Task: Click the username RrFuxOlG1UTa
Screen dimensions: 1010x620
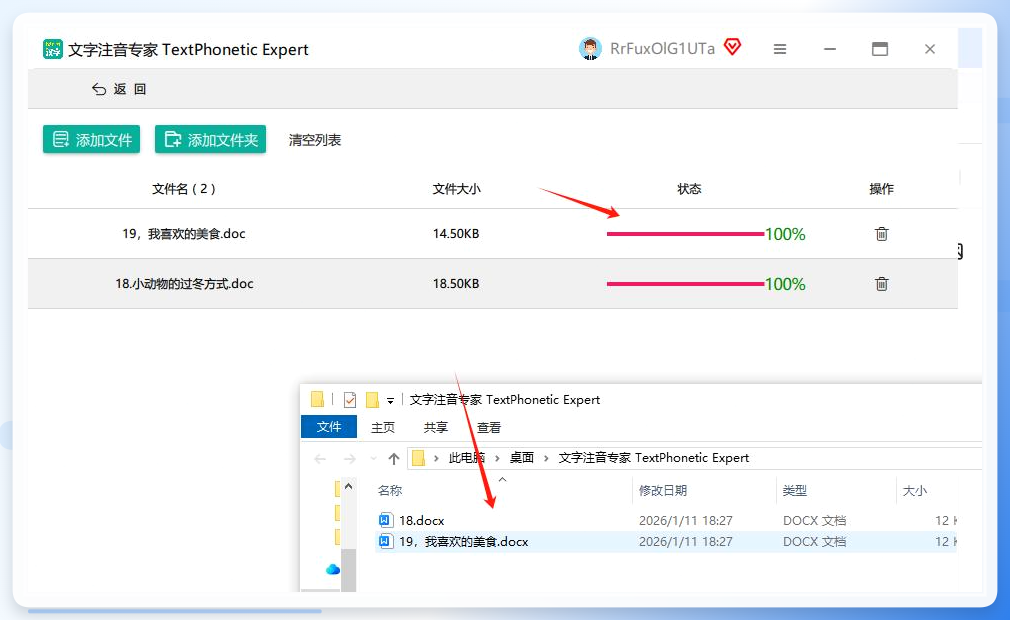Action: pos(662,49)
